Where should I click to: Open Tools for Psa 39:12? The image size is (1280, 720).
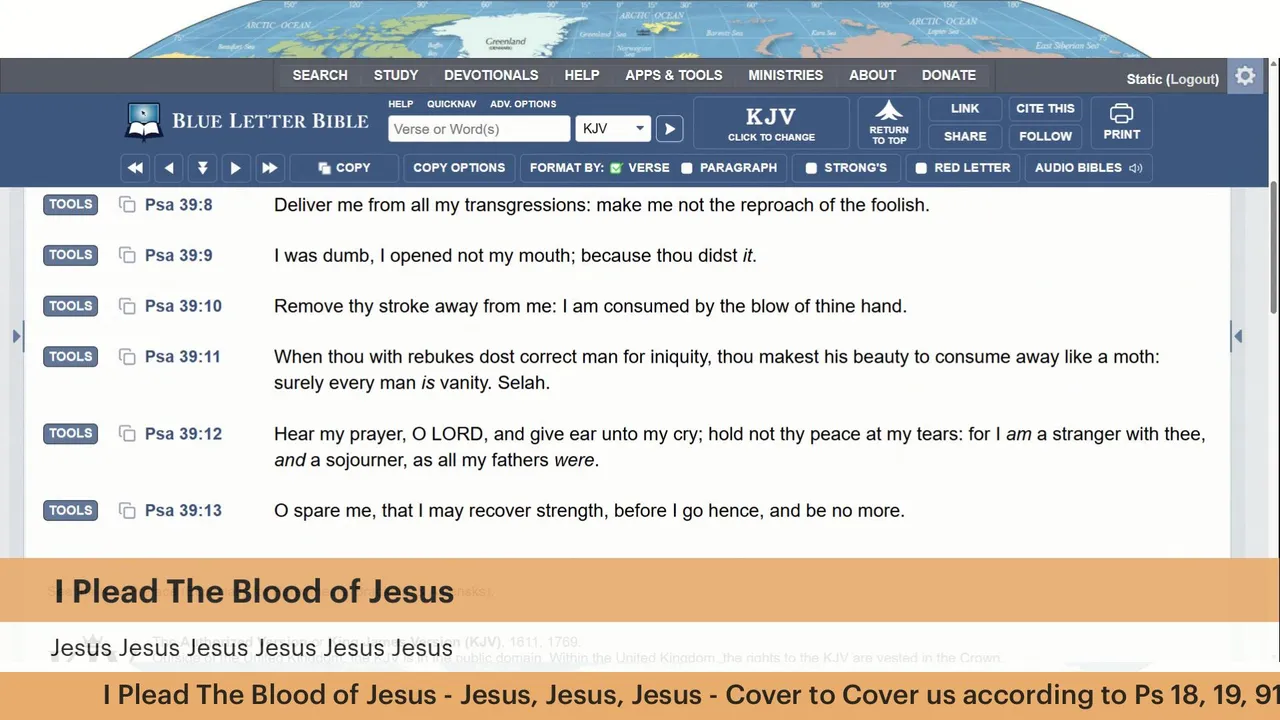70,434
